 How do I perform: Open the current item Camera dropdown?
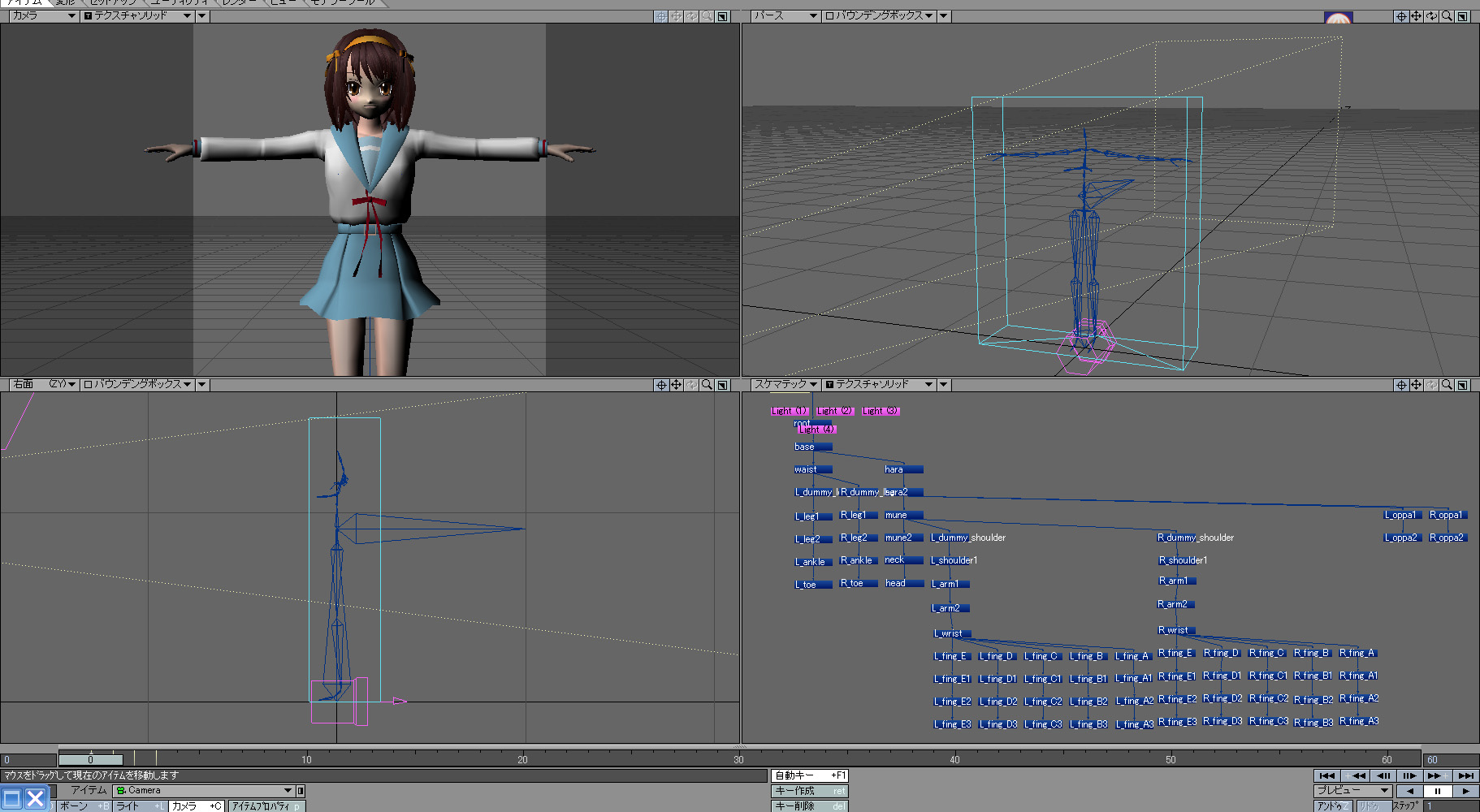point(203,791)
